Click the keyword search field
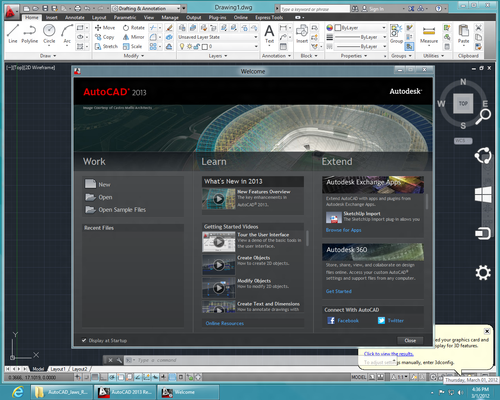Image resolution: width=500 pixels, height=400 pixels. tap(315, 9)
